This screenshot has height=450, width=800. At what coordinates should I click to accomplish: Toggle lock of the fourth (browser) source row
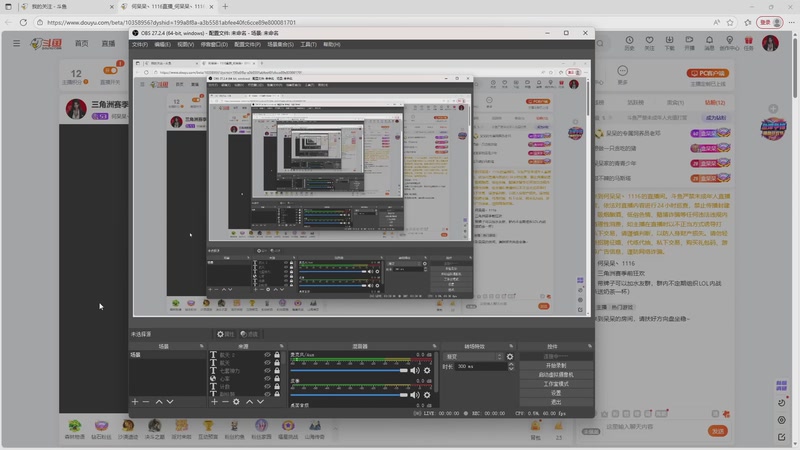277,379
